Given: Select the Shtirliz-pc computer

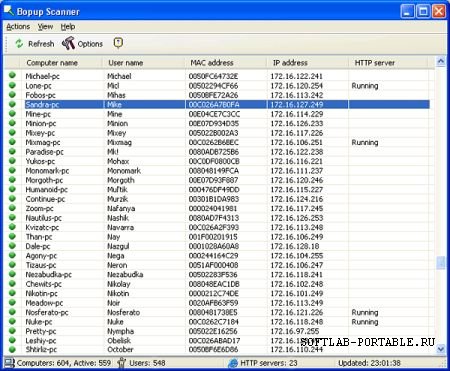Looking at the screenshot, I should coord(41,349).
